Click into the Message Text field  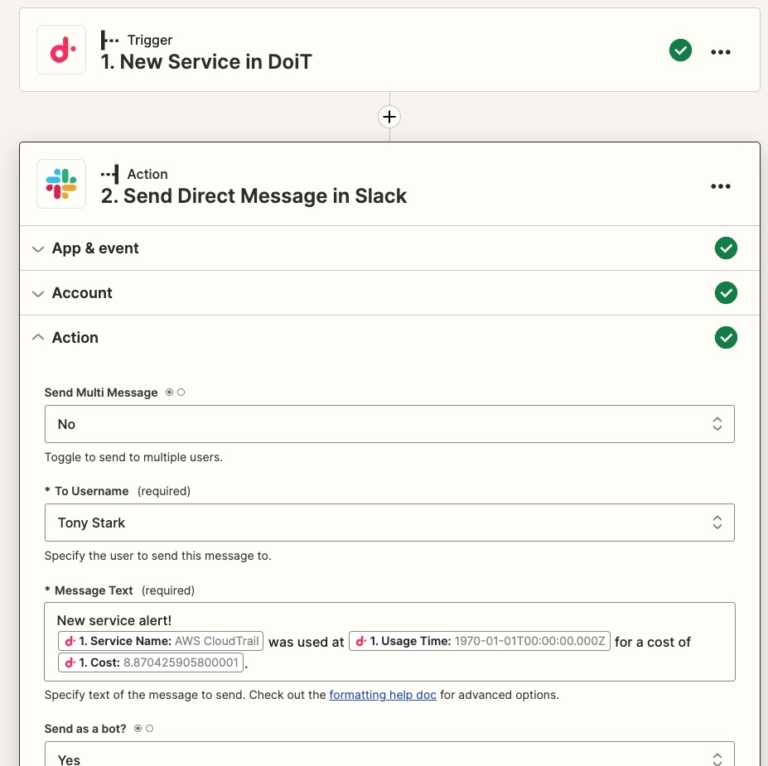coord(389,642)
